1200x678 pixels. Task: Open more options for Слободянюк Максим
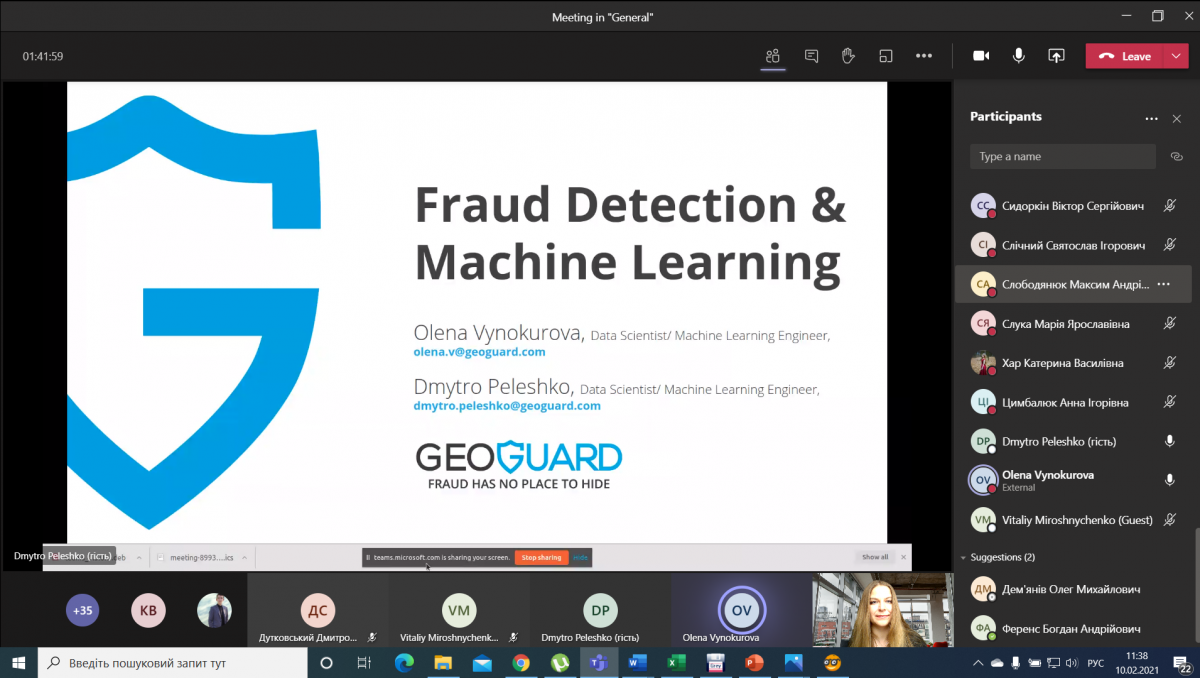coord(1163,284)
